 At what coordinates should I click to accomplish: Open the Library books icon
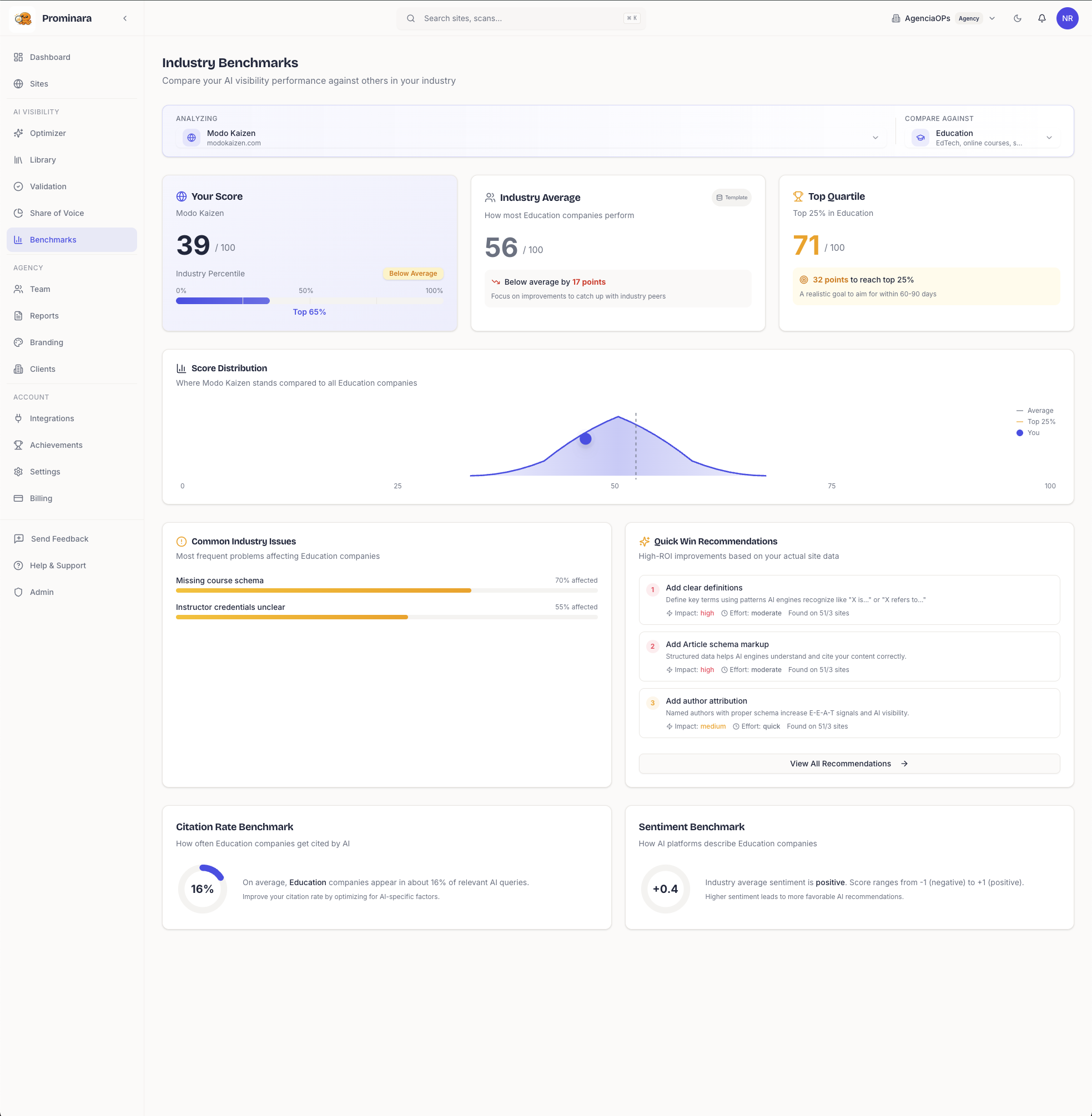(18, 160)
